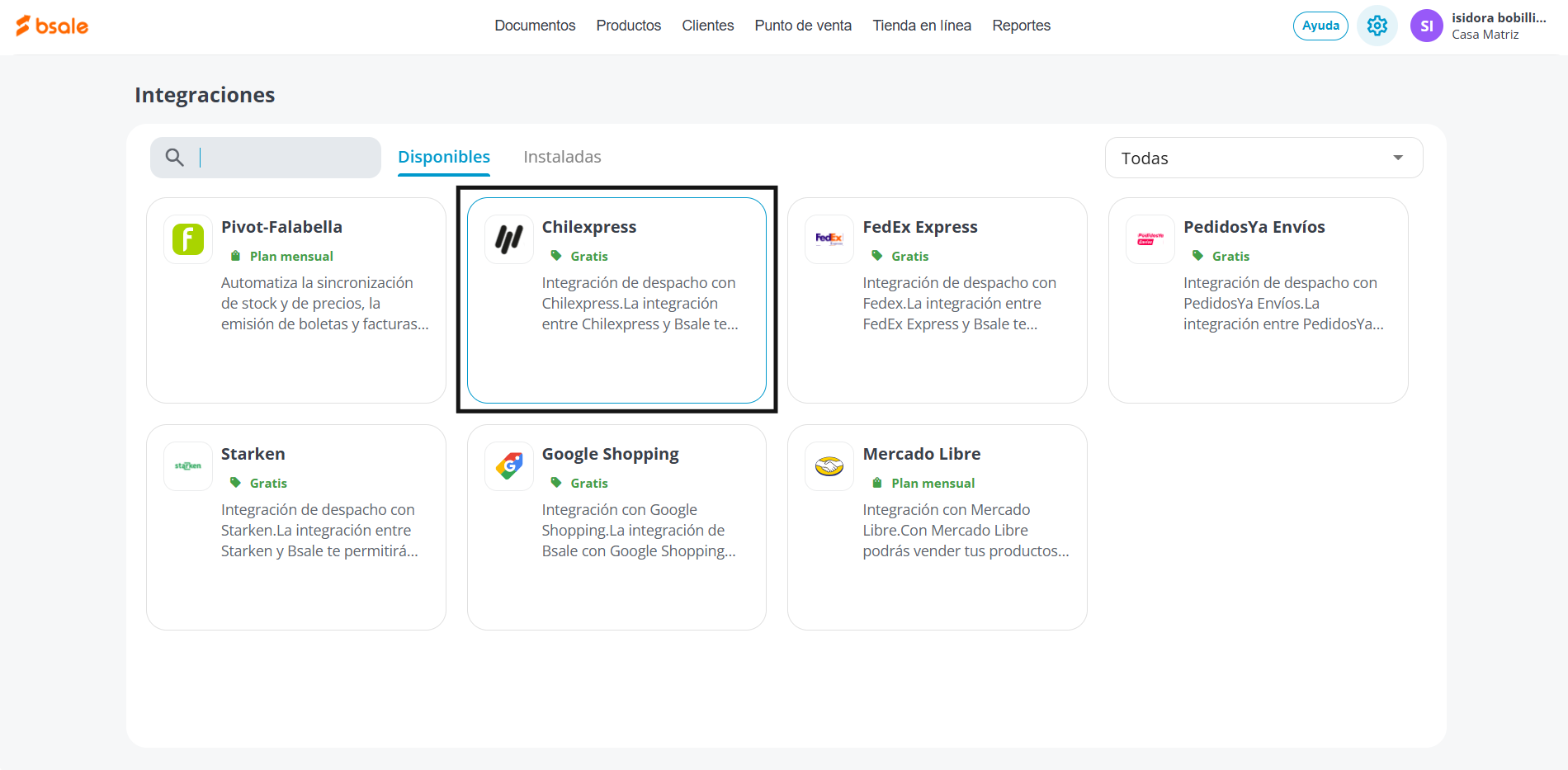Click Chilexpress's Gratis tag icon
The height and width of the screenshot is (770, 1568).
pyautogui.click(x=556, y=256)
